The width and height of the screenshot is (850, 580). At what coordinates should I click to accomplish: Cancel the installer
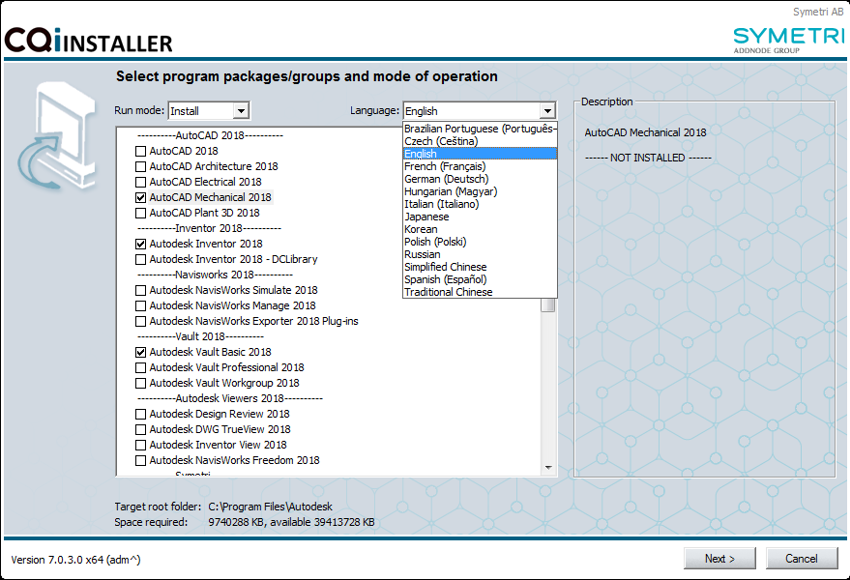801,558
